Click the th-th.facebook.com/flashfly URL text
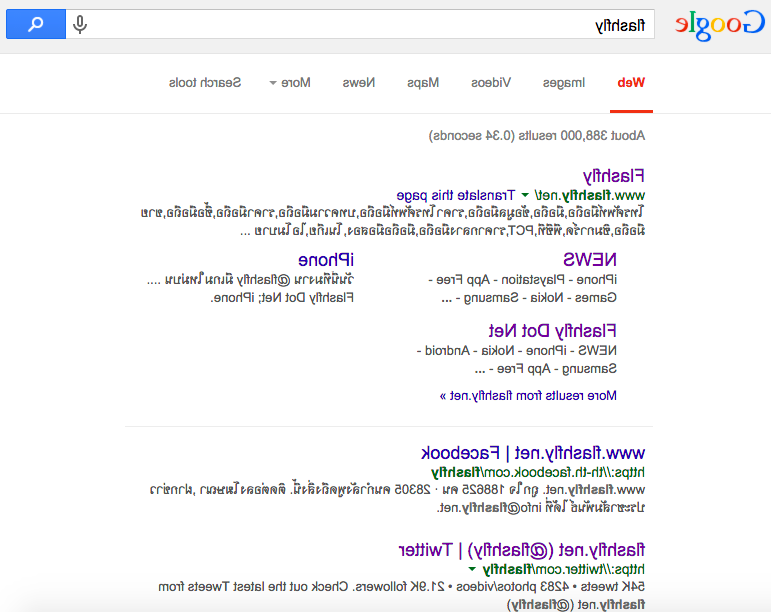Screen dimensions: 771x612 [x=538, y=472]
